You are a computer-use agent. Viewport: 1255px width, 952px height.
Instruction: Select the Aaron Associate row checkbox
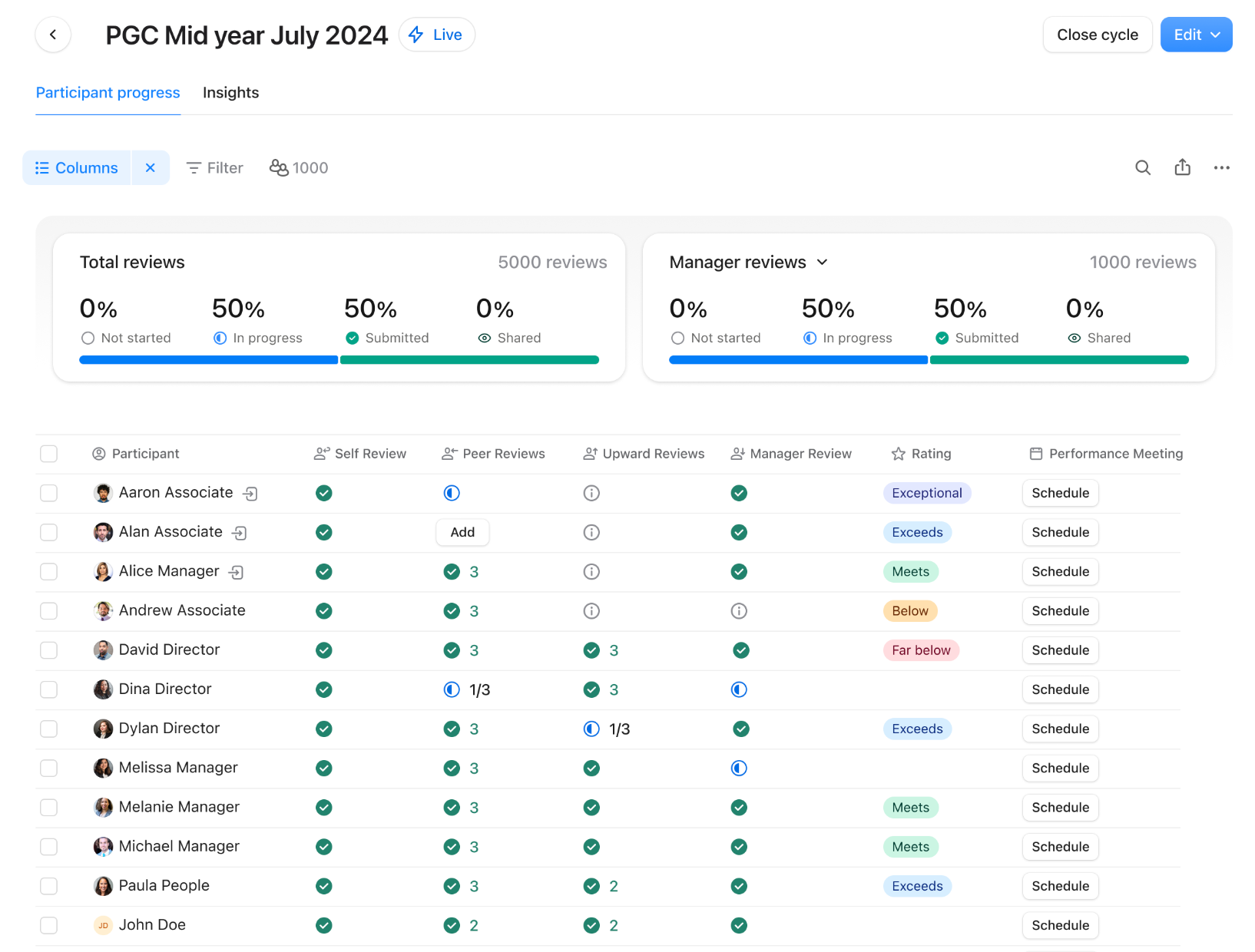pos(48,493)
